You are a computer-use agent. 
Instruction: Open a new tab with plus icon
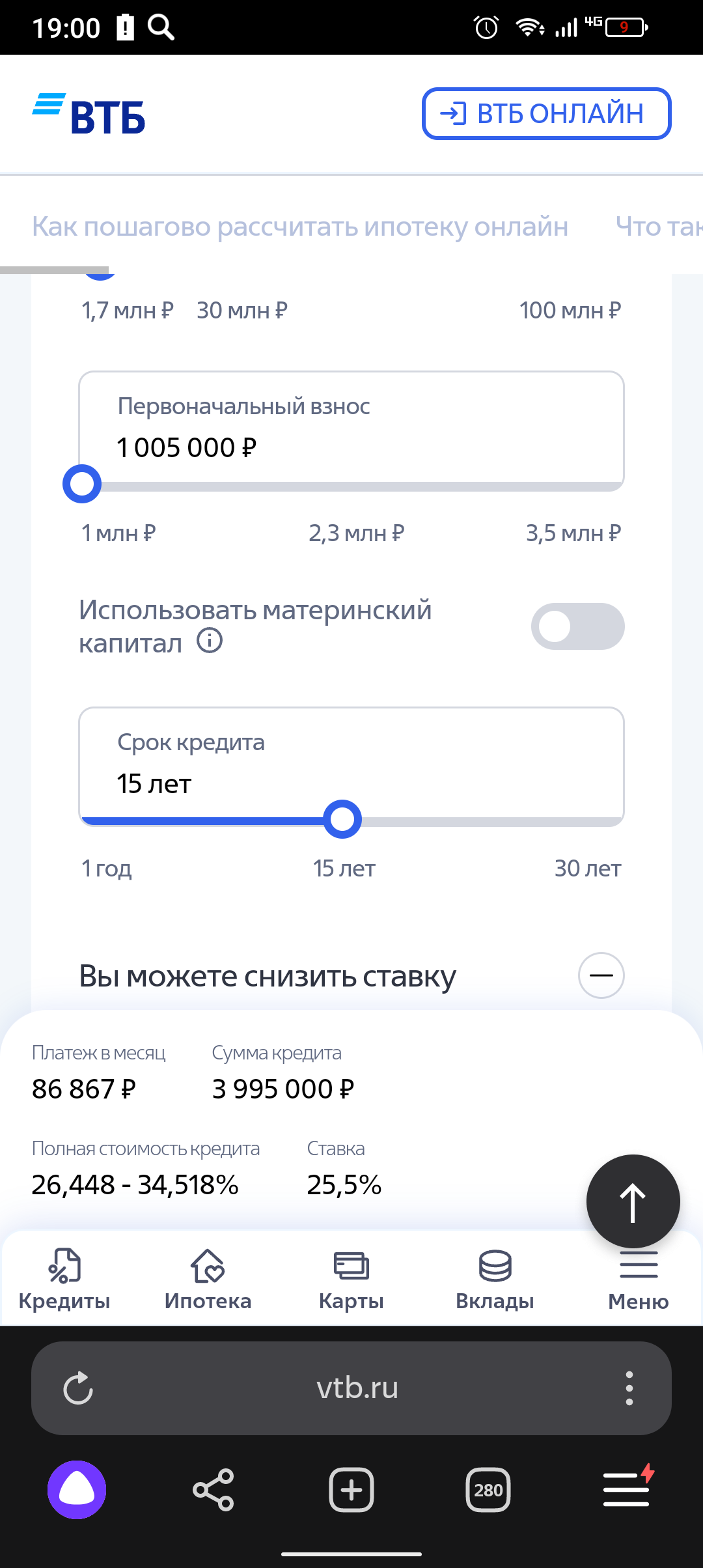[x=351, y=1490]
